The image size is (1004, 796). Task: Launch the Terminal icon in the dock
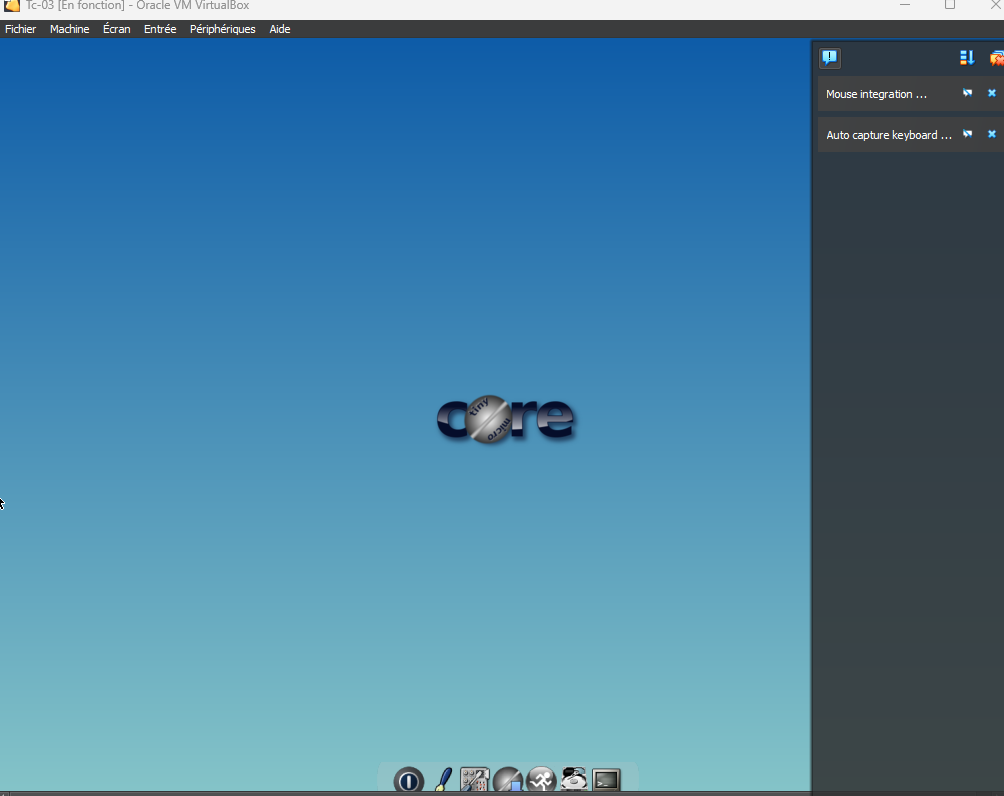606,780
